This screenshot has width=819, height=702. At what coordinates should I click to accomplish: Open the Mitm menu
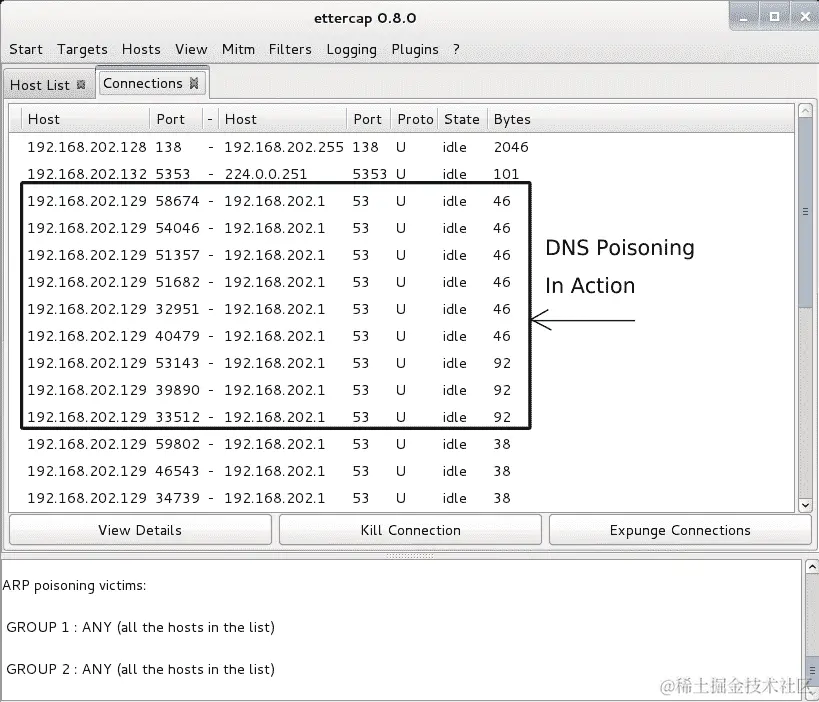point(238,49)
